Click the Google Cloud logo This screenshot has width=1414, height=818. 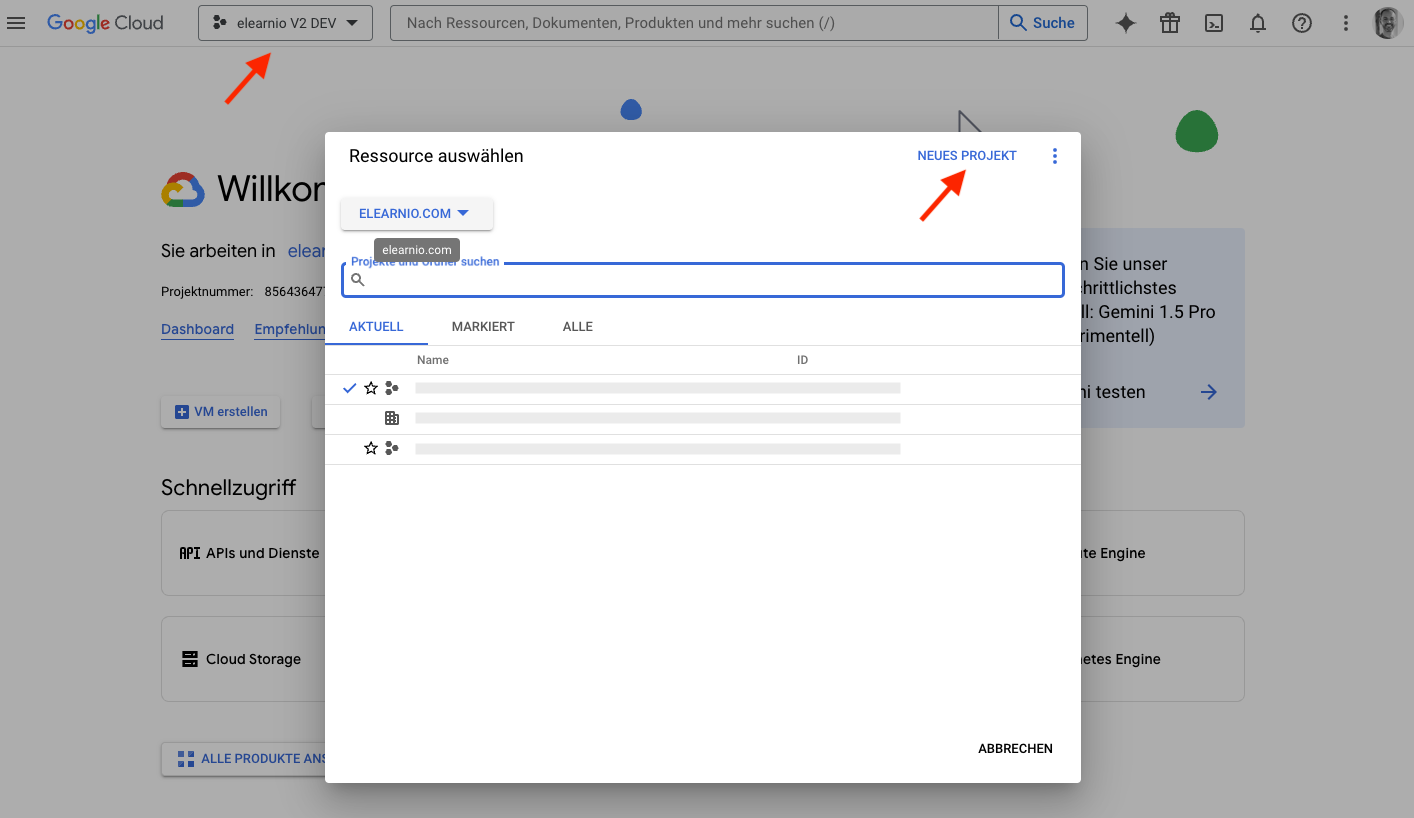point(105,23)
